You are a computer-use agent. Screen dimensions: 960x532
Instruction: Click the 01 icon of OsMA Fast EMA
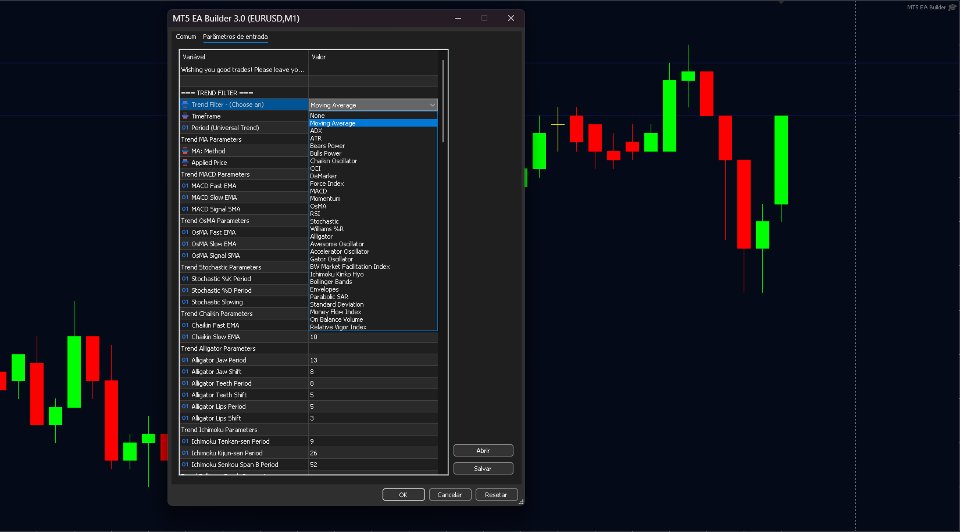coord(185,232)
